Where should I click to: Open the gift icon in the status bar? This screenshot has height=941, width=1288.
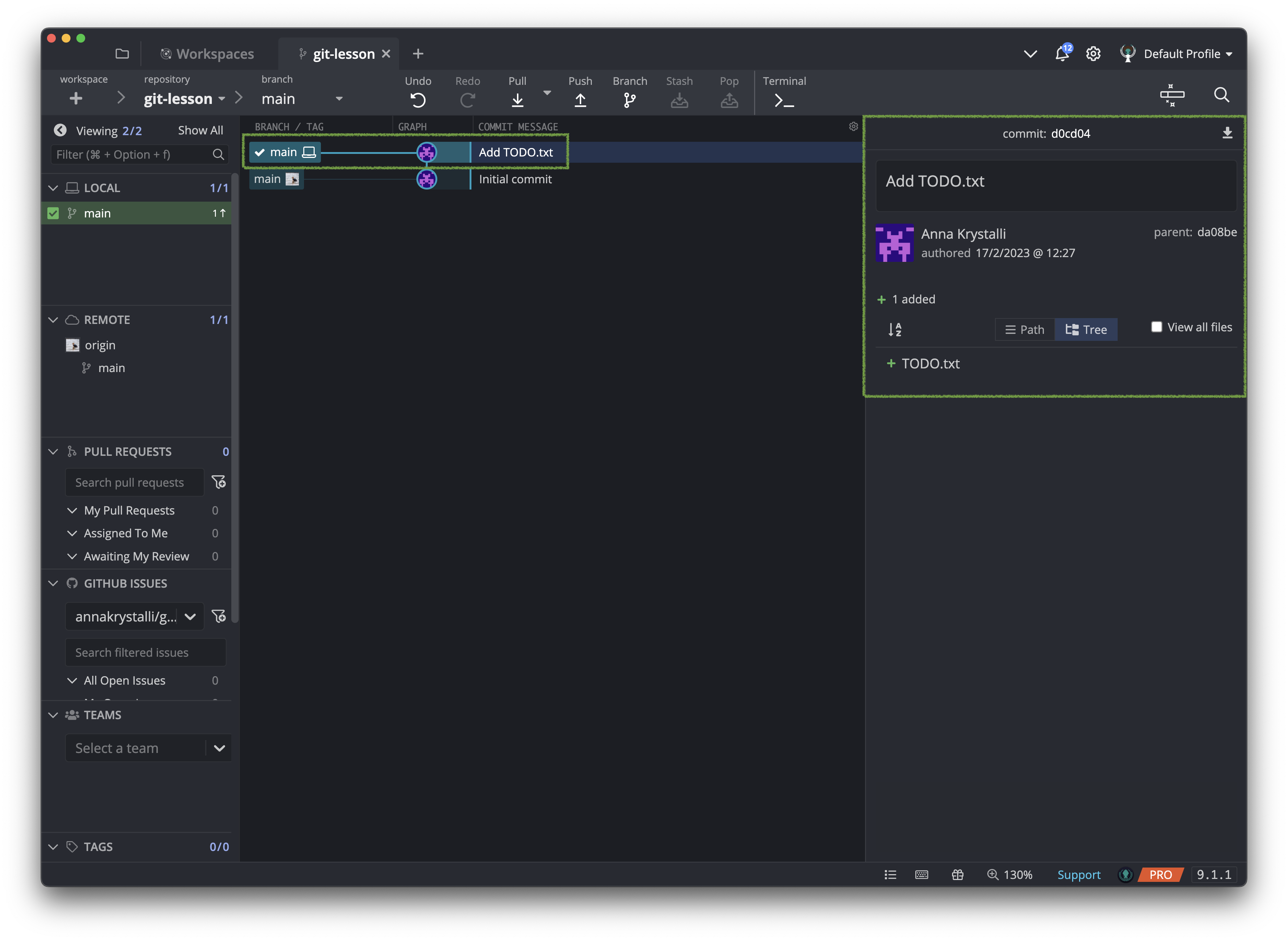tap(957, 875)
